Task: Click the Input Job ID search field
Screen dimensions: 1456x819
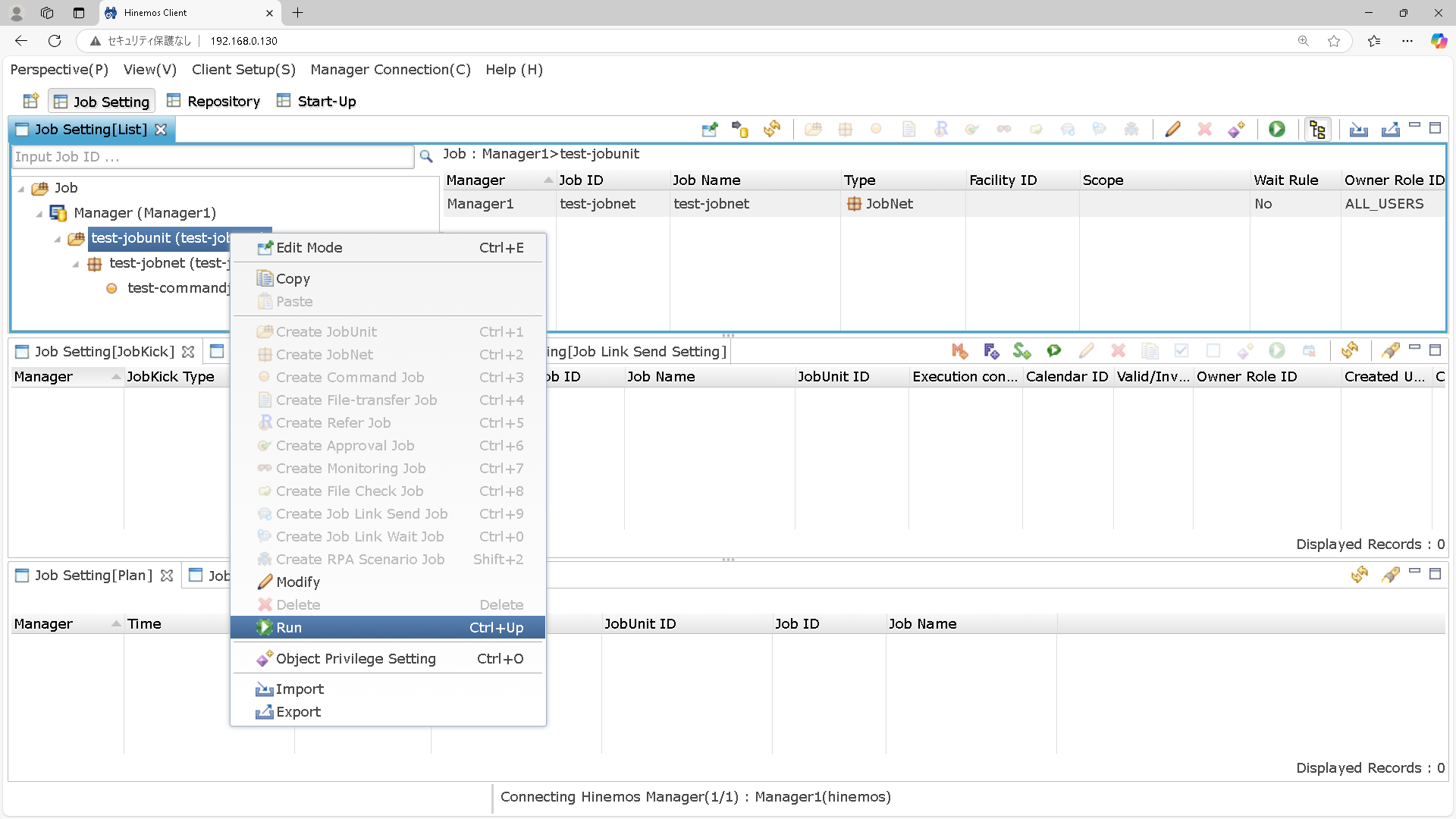Action: (212, 157)
